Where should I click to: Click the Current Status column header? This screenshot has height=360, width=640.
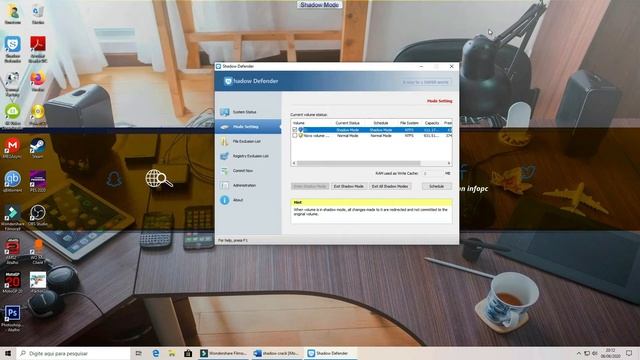coord(348,123)
